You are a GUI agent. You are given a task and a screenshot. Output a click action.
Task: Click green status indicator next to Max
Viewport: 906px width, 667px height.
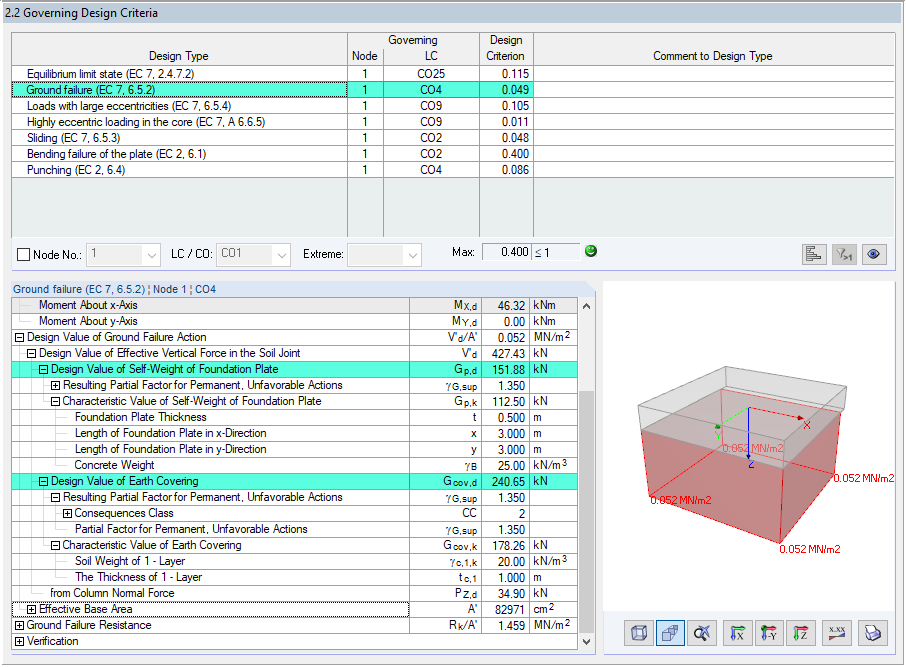[591, 251]
